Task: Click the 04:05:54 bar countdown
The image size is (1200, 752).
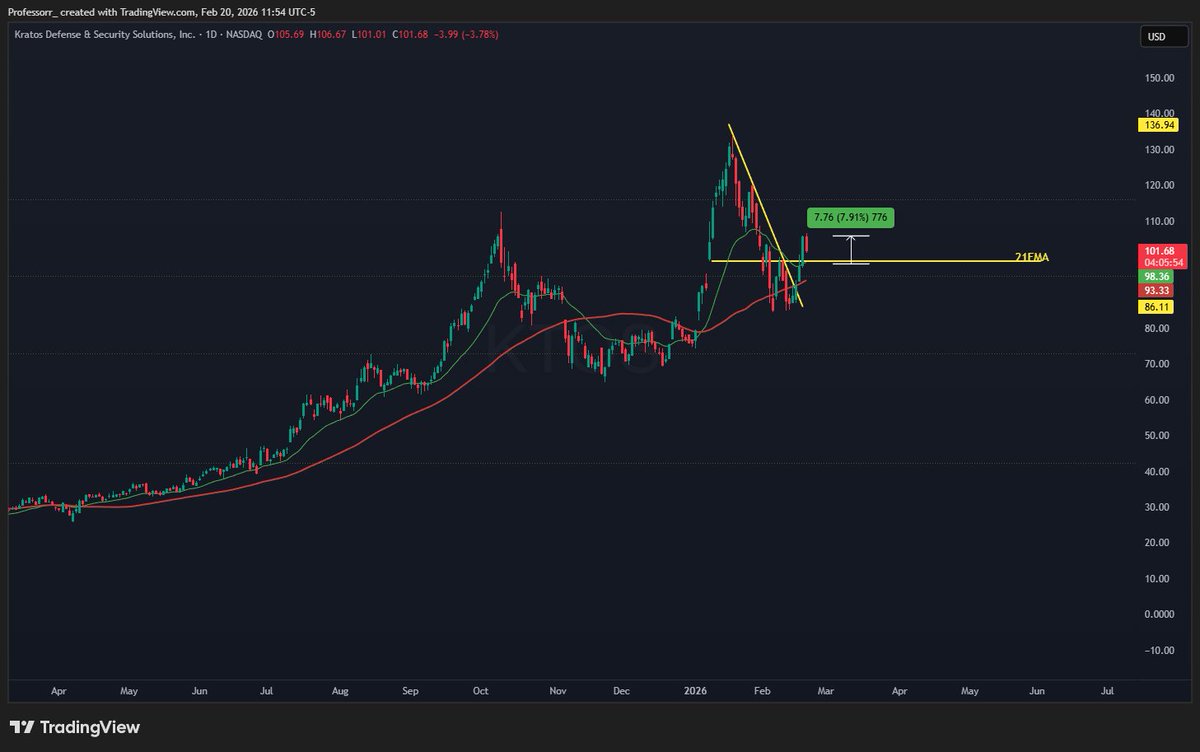Action: click(x=1162, y=262)
